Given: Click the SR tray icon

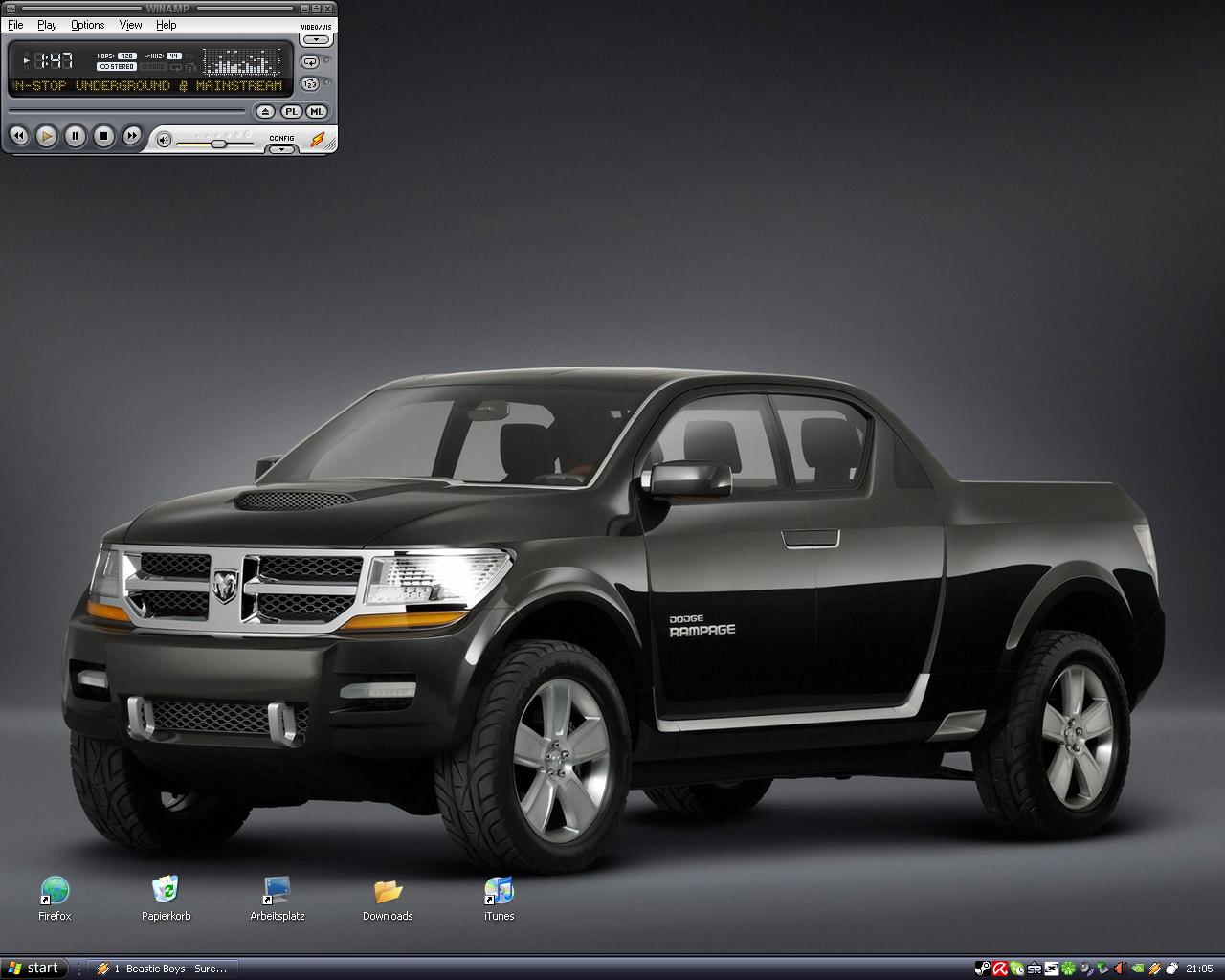Looking at the screenshot, I should pos(1035,969).
